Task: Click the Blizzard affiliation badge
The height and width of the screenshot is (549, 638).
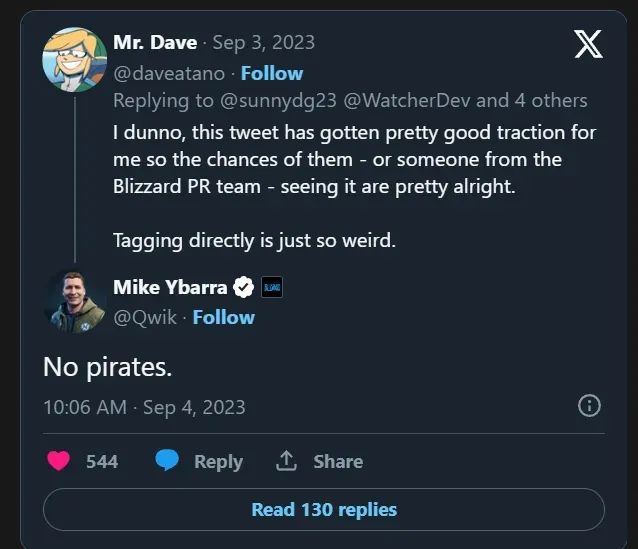Action: (272, 288)
